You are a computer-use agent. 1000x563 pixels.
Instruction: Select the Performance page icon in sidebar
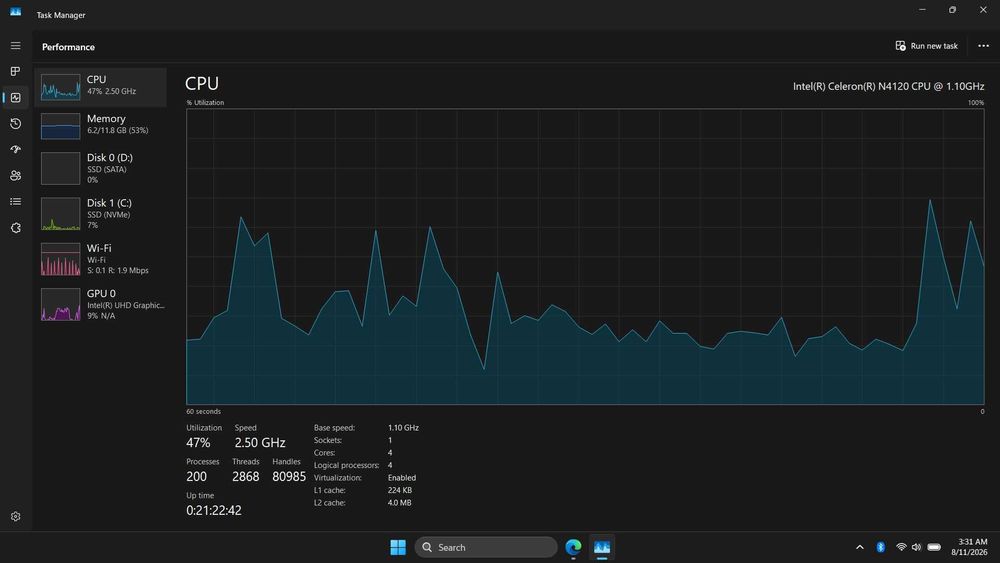[x=15, y=98]
